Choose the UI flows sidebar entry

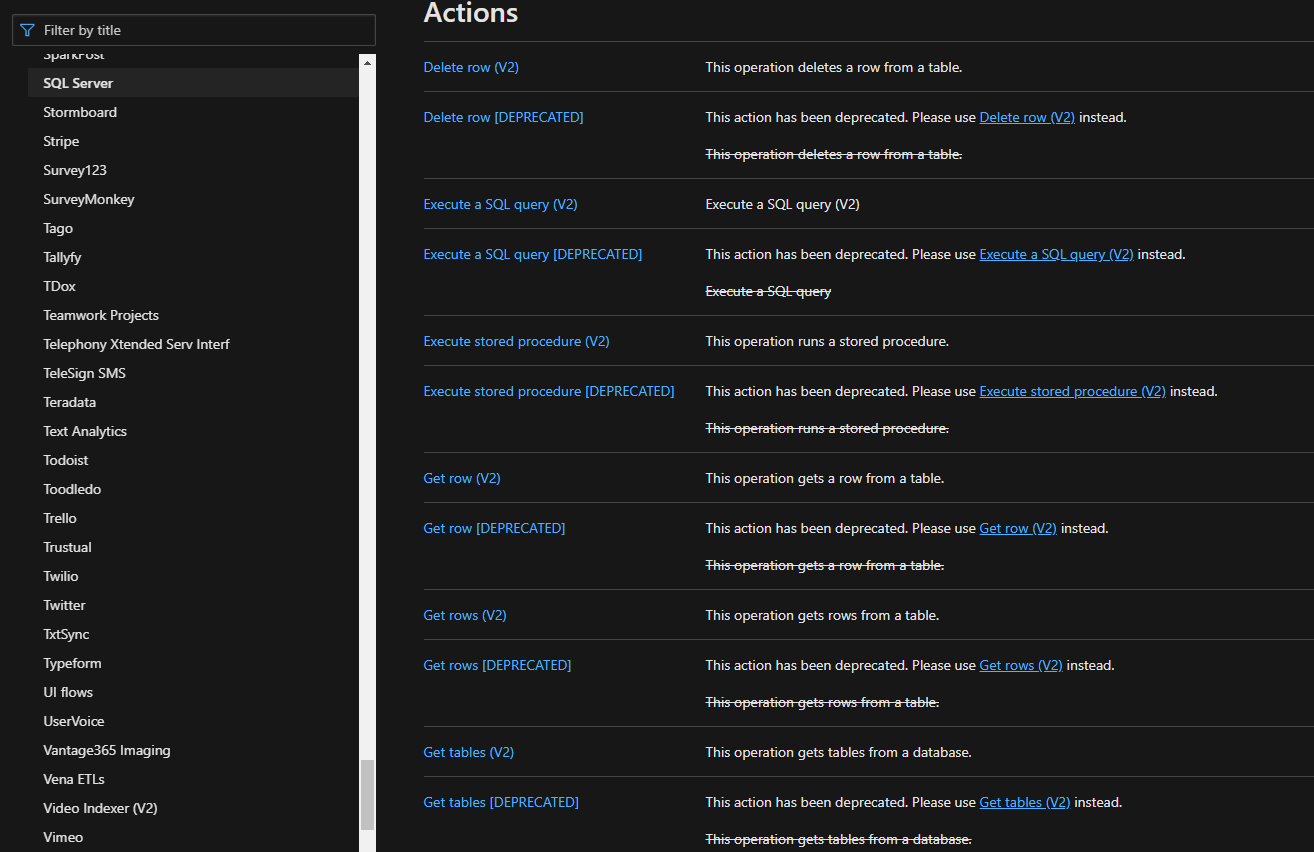click(x=68, y=692)
